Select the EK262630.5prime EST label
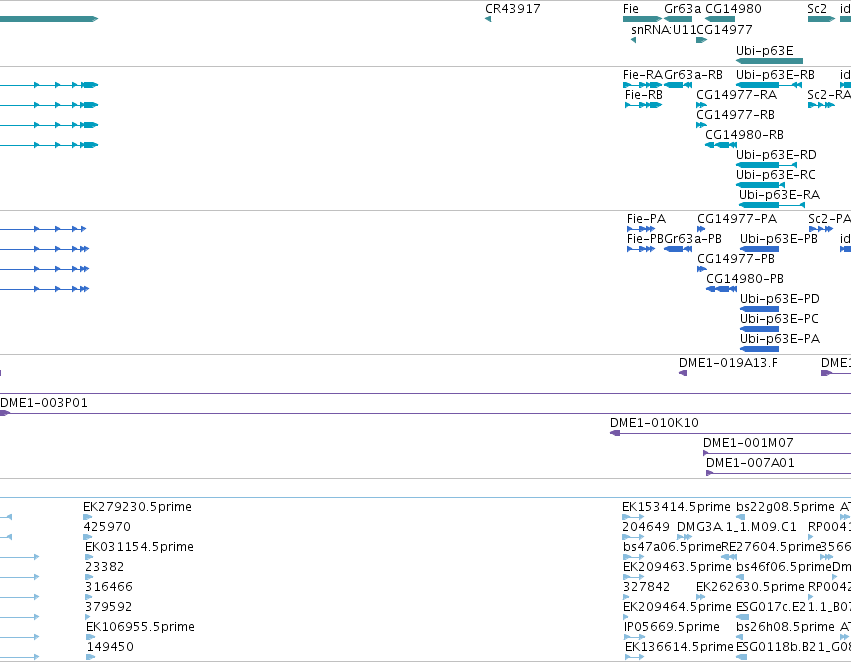The image size is (851, 662). point(750,588)
